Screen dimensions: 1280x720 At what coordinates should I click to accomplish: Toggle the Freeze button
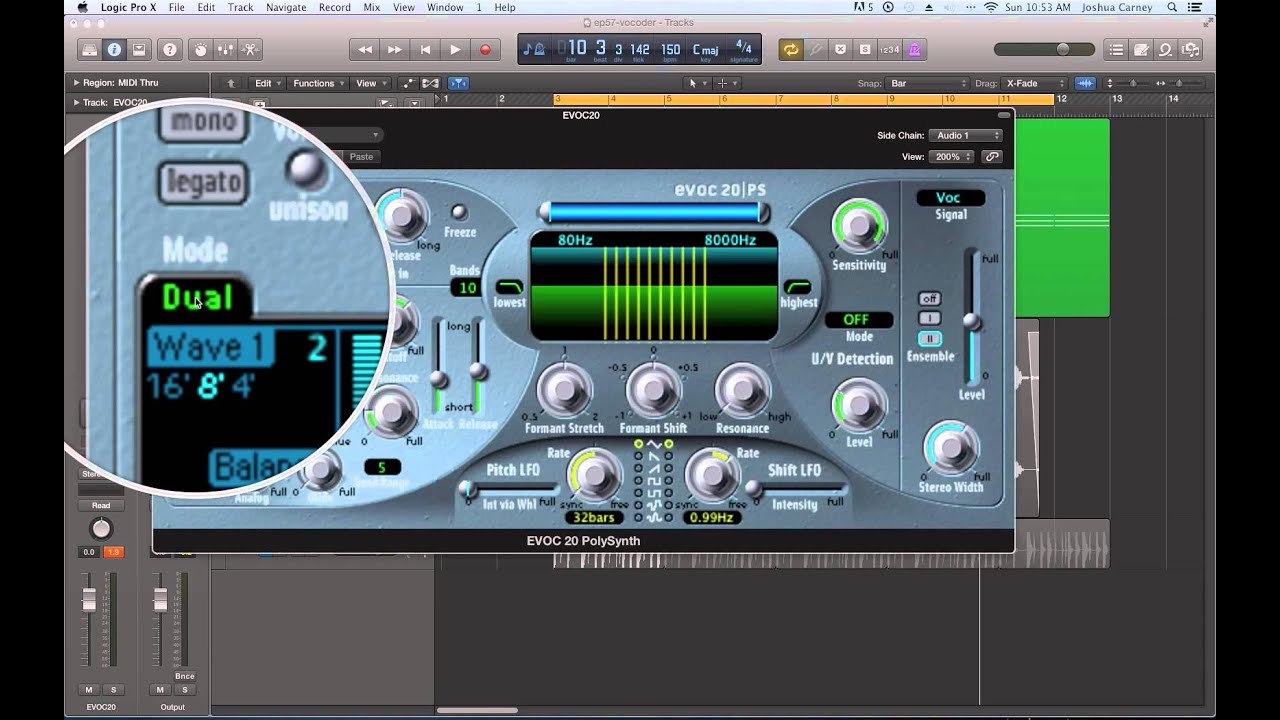click(x=459, y=212)
